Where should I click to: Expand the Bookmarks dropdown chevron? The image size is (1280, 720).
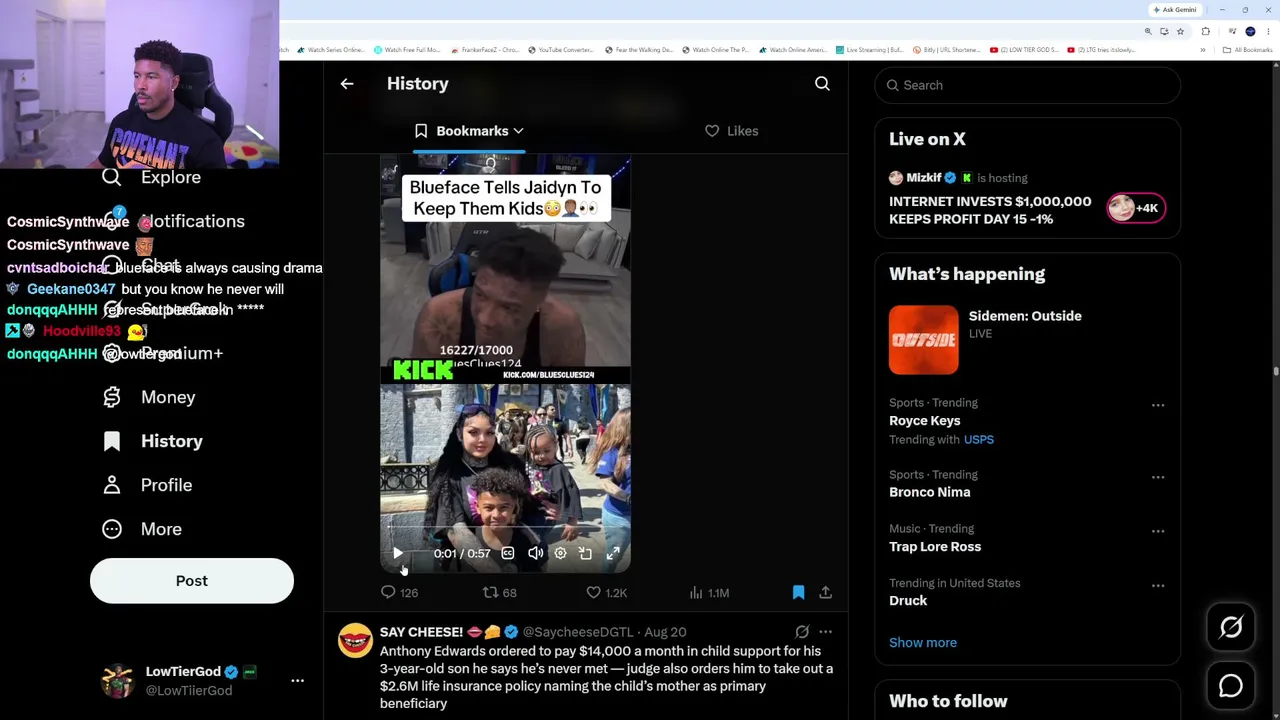(x=518, y=131)
